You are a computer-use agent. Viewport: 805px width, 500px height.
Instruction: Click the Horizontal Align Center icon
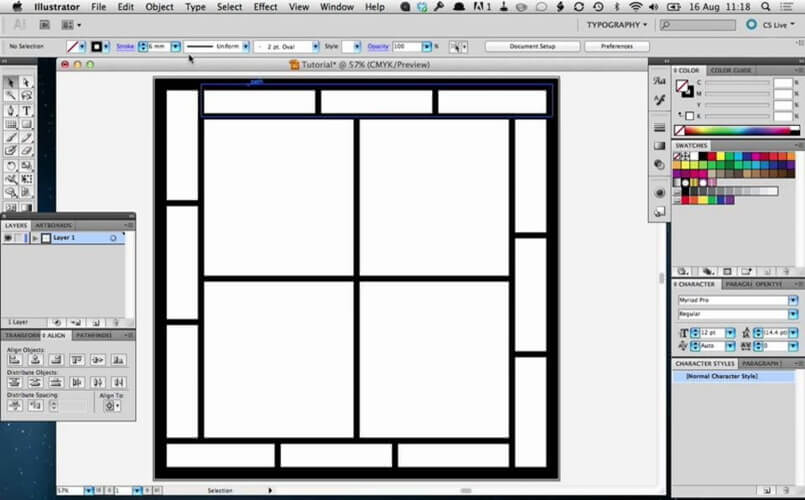point(35,360)
